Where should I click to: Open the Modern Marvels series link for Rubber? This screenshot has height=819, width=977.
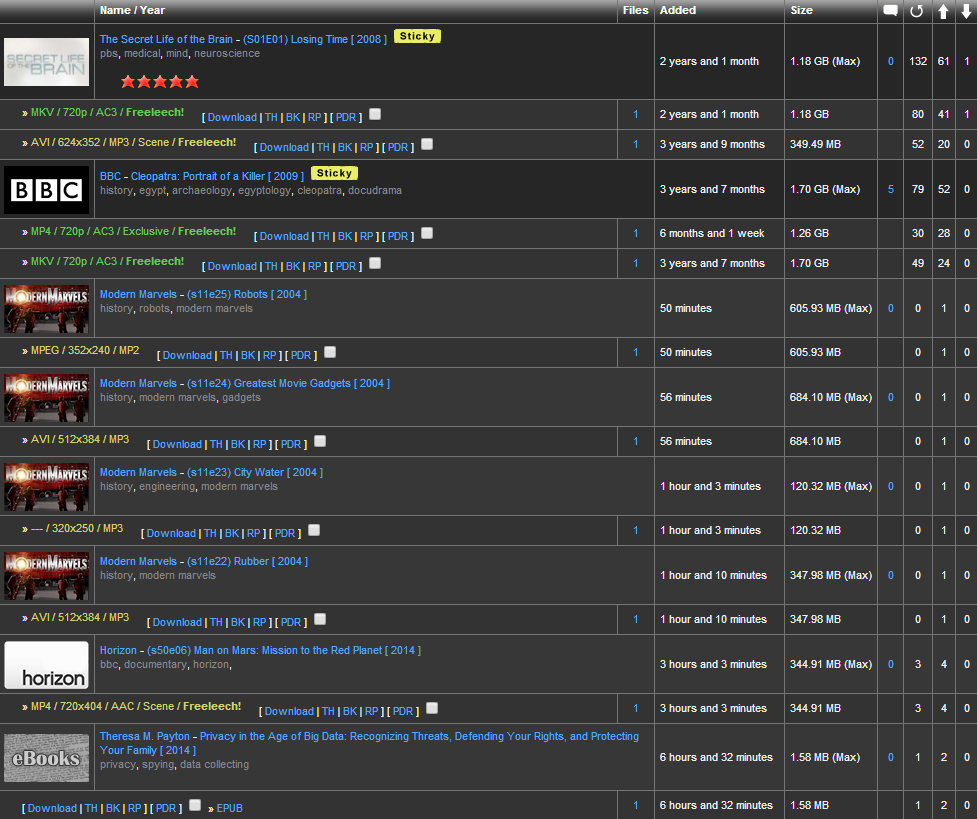138,562
